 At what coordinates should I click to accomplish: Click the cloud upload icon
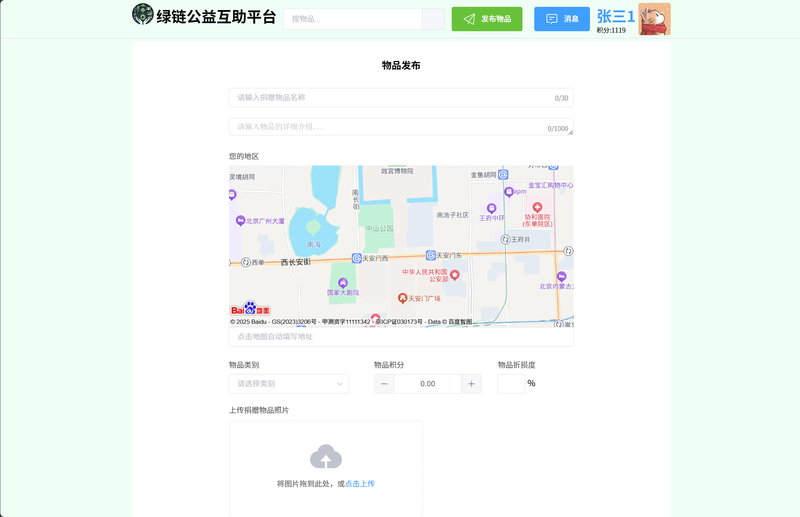pyautogui.click(x=326, y=457)
